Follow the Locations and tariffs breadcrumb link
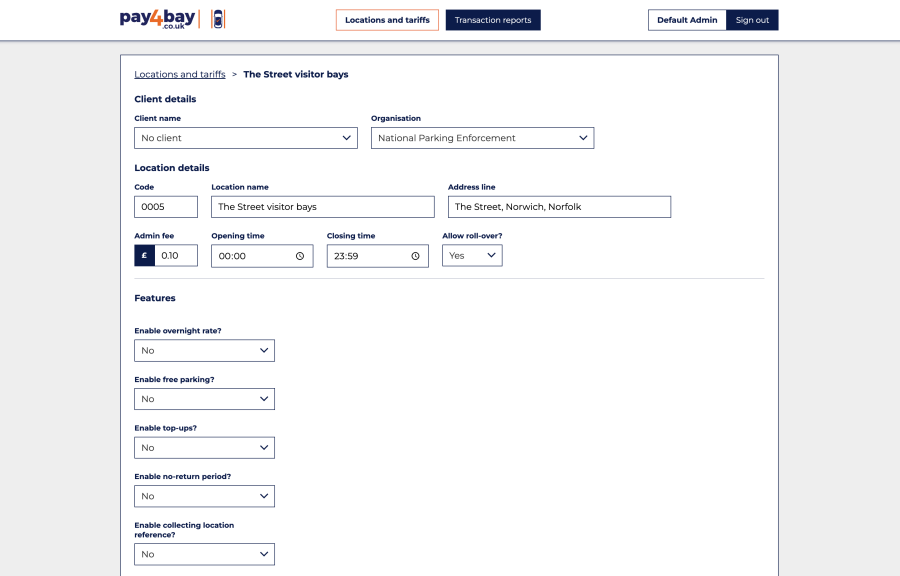900x576 pixels. click(180, 74)
